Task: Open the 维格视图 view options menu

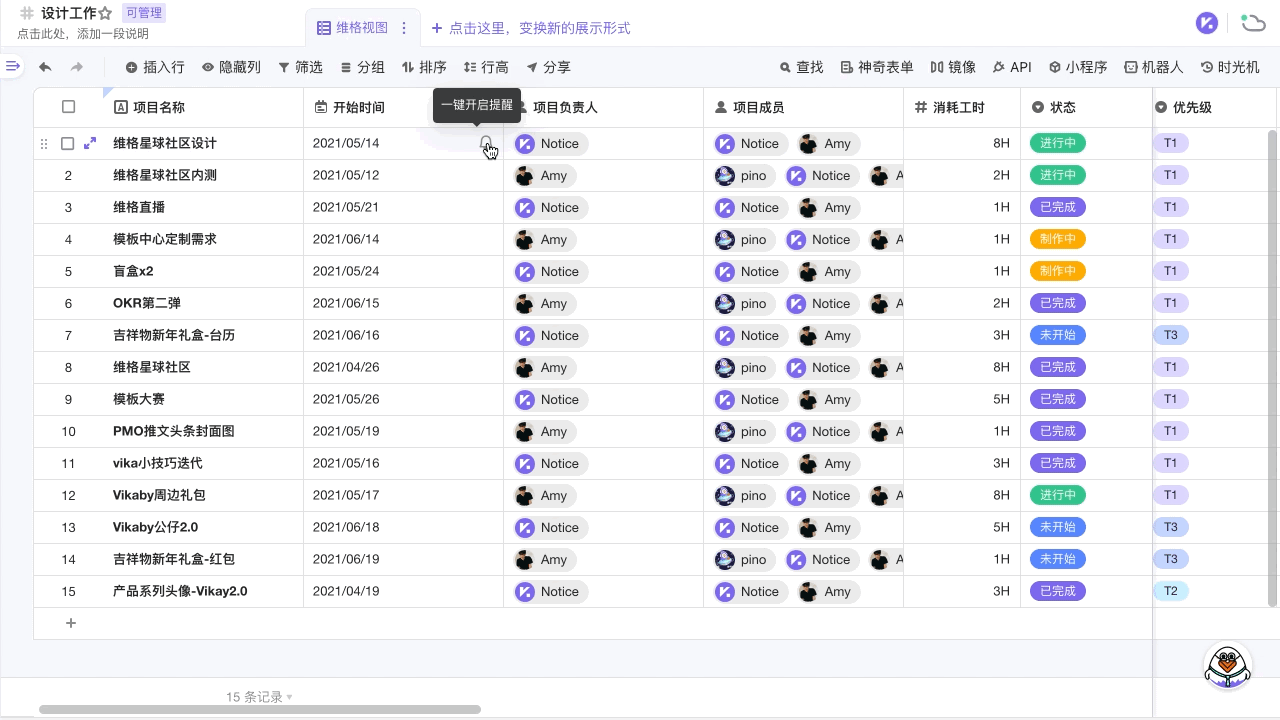Action: 404,28
